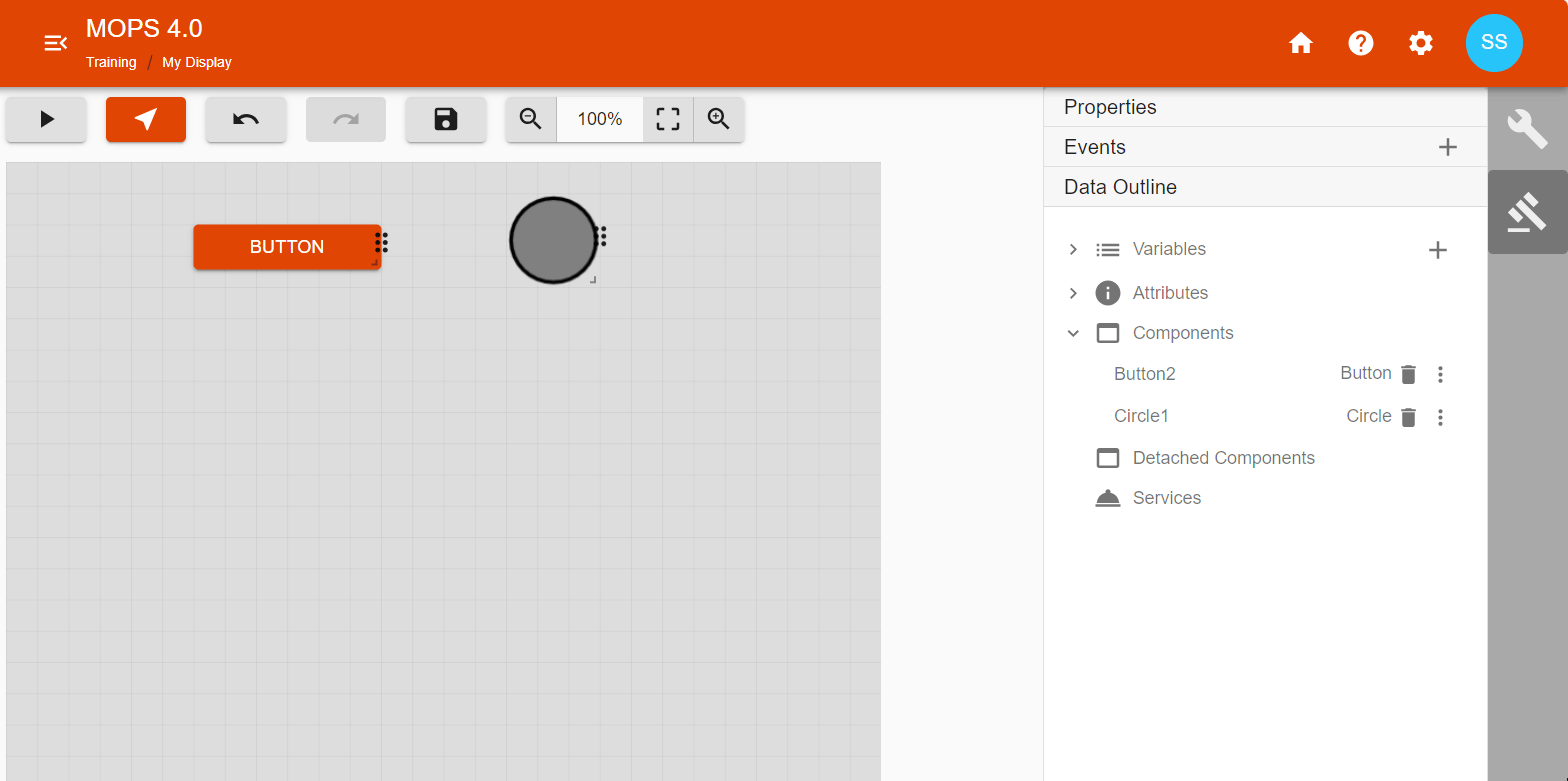The image size is (1568, 781).
Task: Open the help icon
Action: [1361, 43]
